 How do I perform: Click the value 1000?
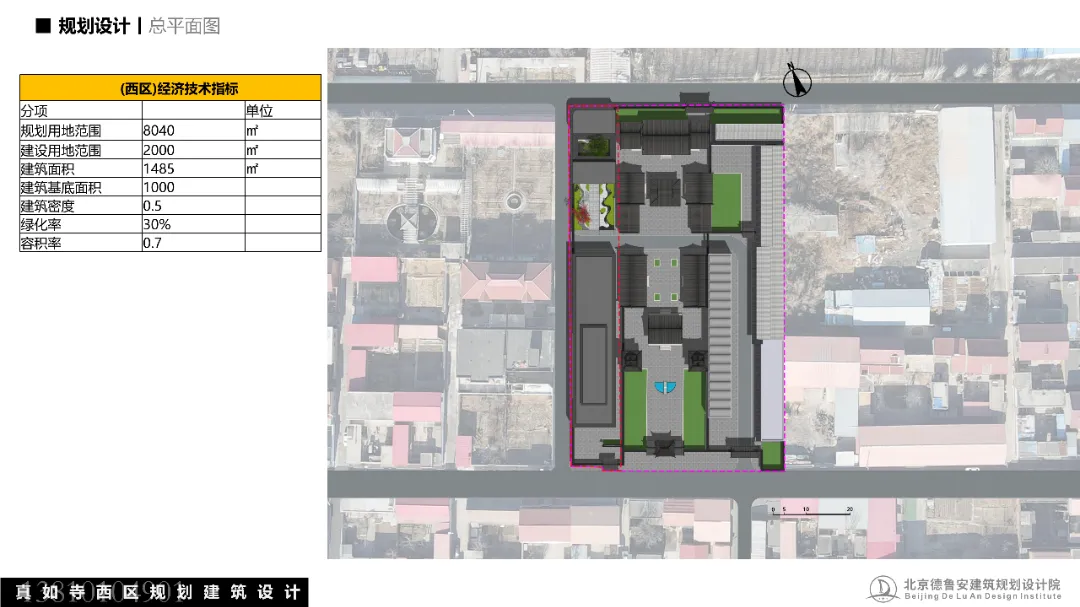click(158, 187)
